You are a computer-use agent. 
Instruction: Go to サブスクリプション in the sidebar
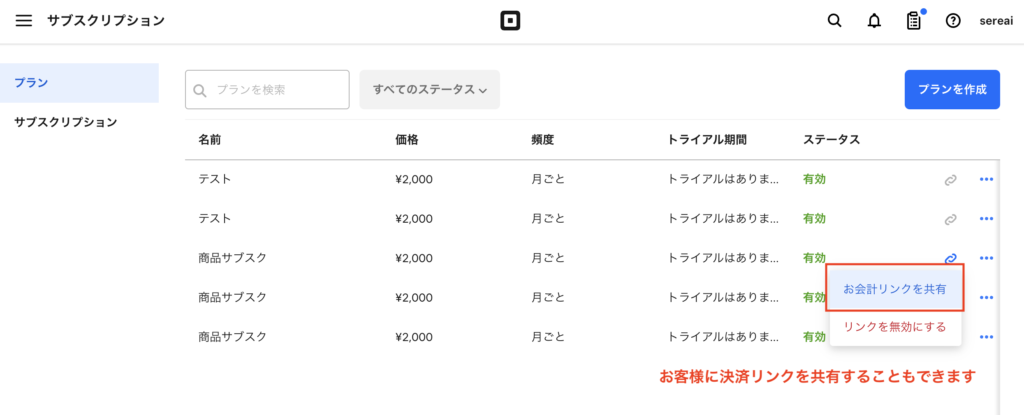[65, 122]
